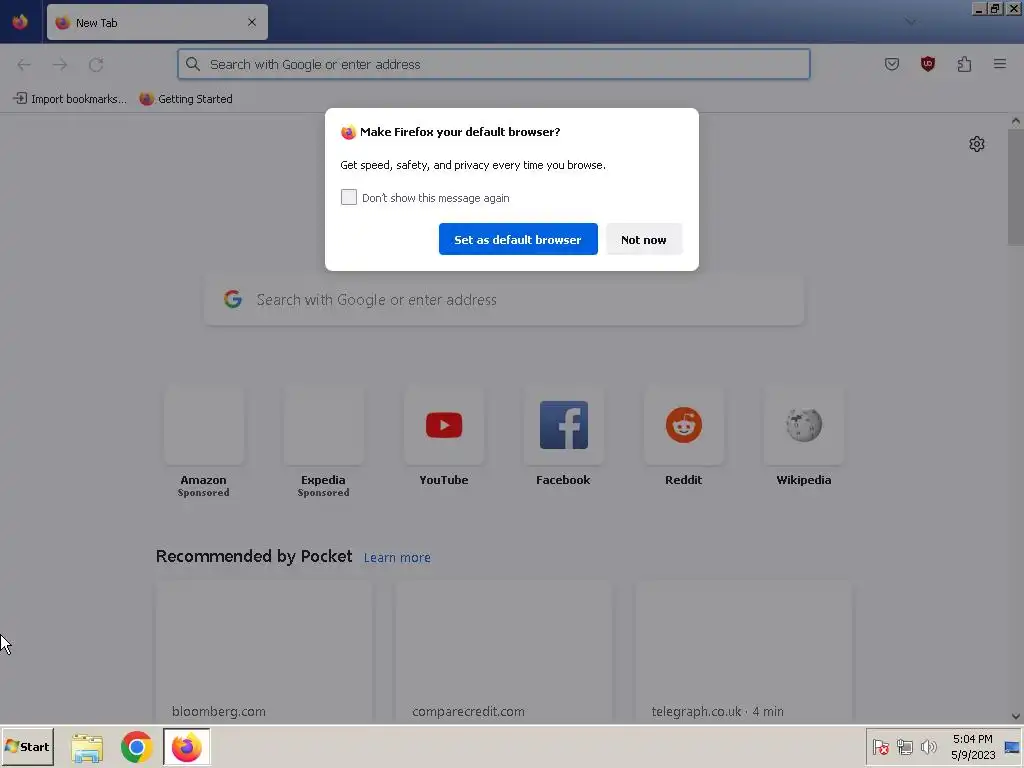This screenshot has width=1024, height=768.
Task: Click the Firefox View icon in the tab bar
Action: point(20,22)
